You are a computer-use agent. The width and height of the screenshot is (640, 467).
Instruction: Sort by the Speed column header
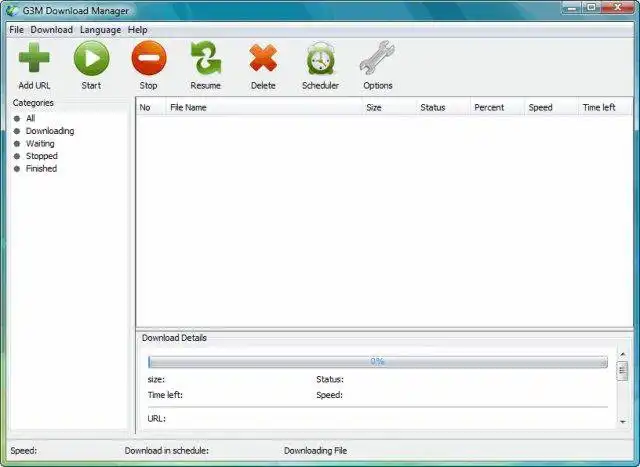[x=551, y=107]
